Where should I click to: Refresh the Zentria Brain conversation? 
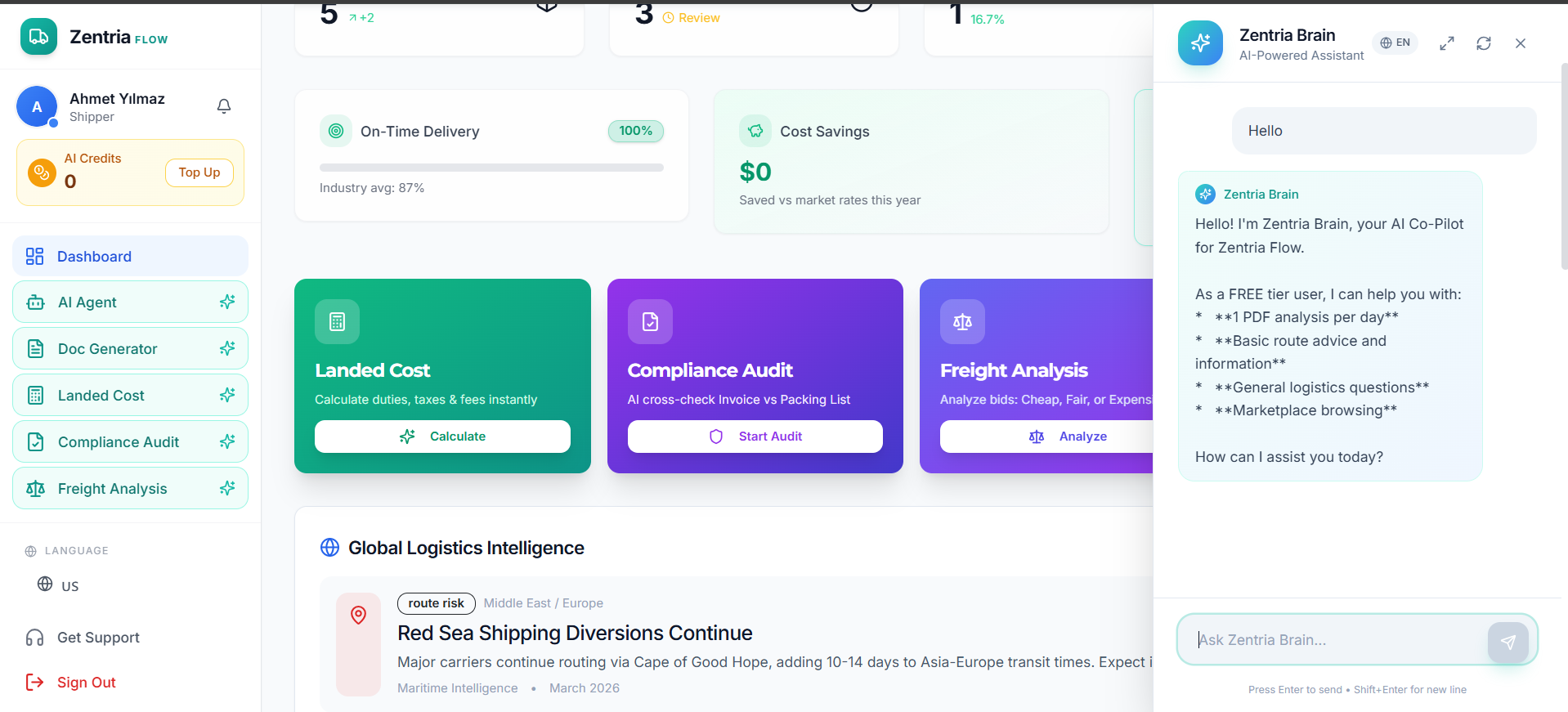[x=1484, y=43]
